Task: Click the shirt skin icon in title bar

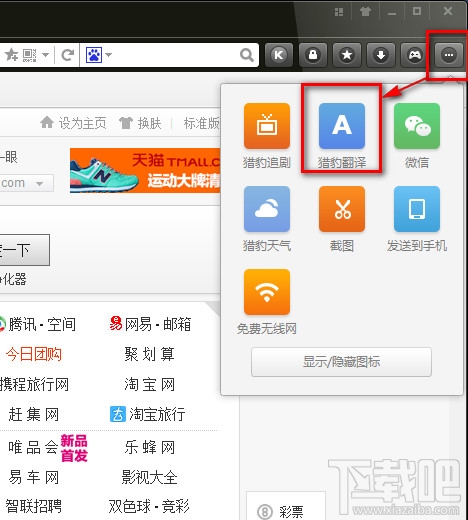Action: pyautogui.click(x=365, y=12)
